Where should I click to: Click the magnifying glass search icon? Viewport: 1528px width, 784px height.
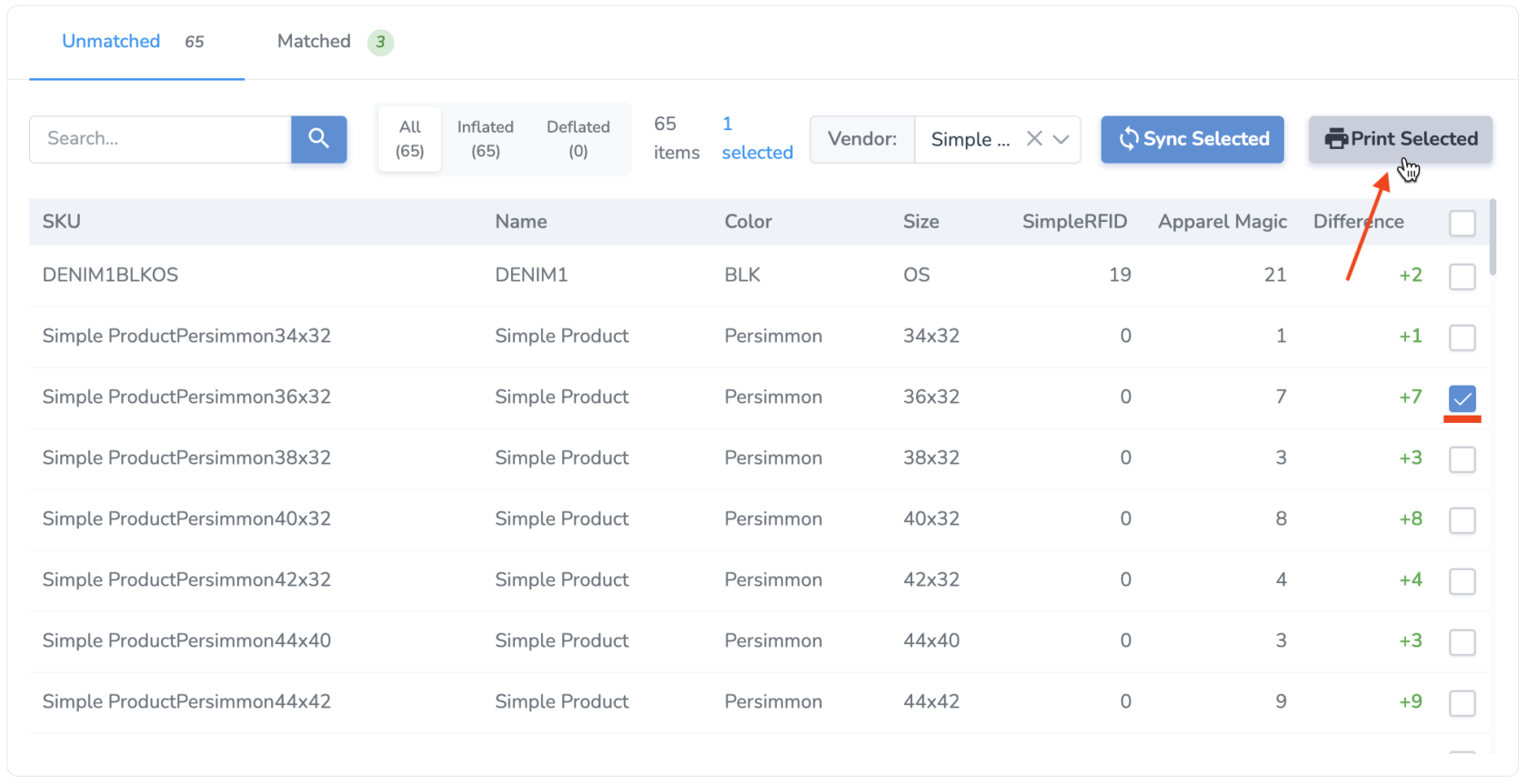coord(318,139)
